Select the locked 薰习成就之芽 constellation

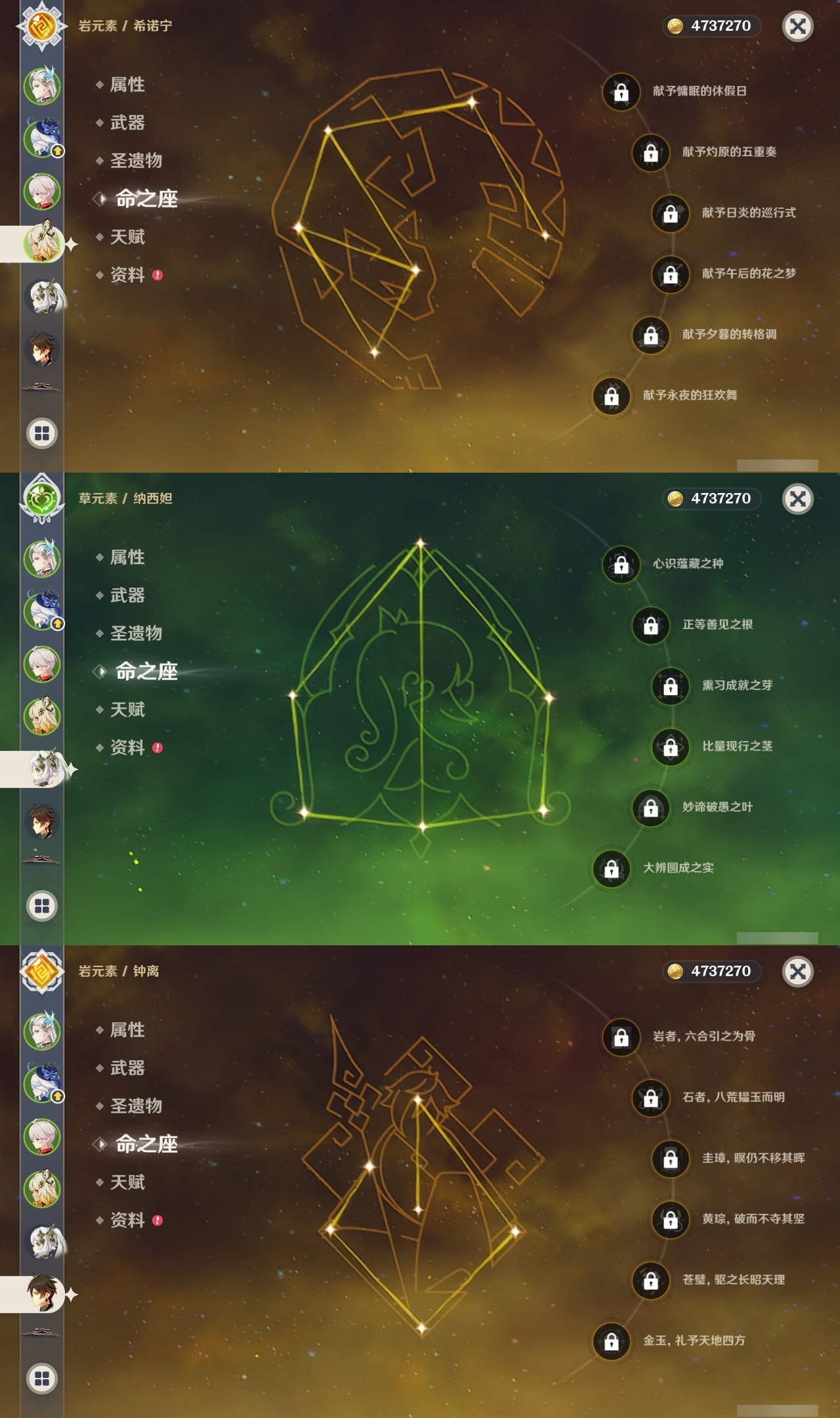pyautogui.click(x=670, y=686)
